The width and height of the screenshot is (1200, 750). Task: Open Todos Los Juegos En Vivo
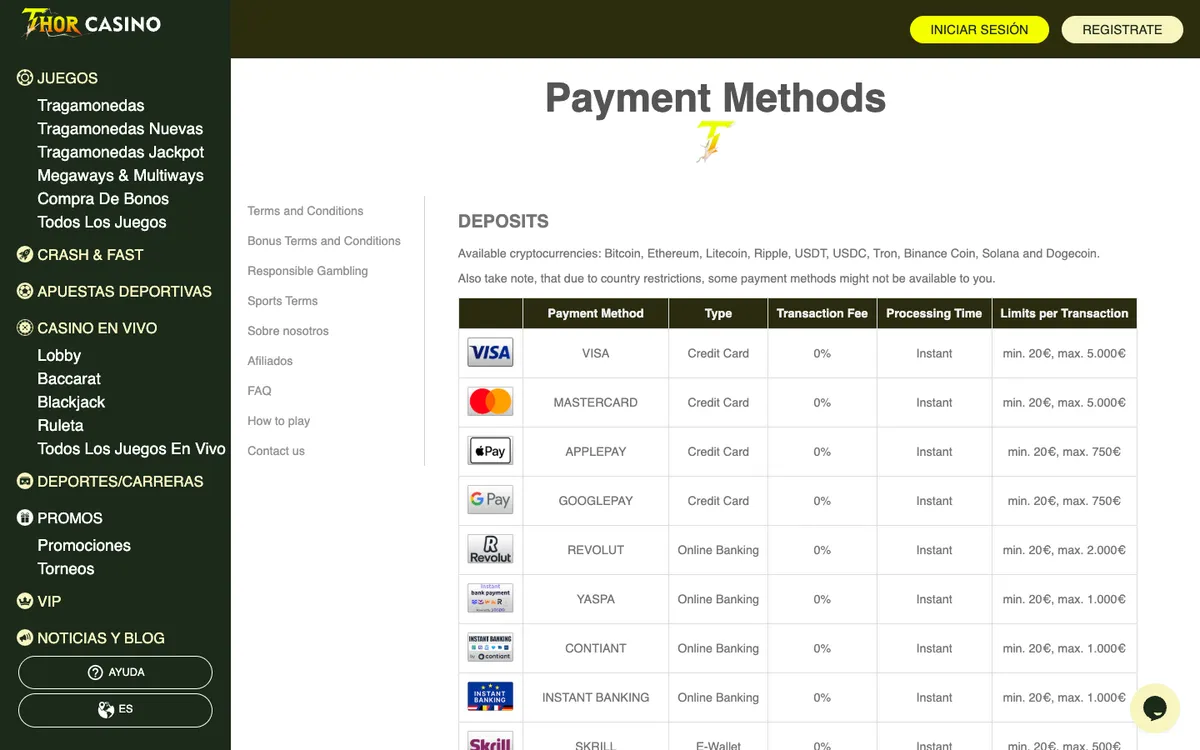coord(131,449)
